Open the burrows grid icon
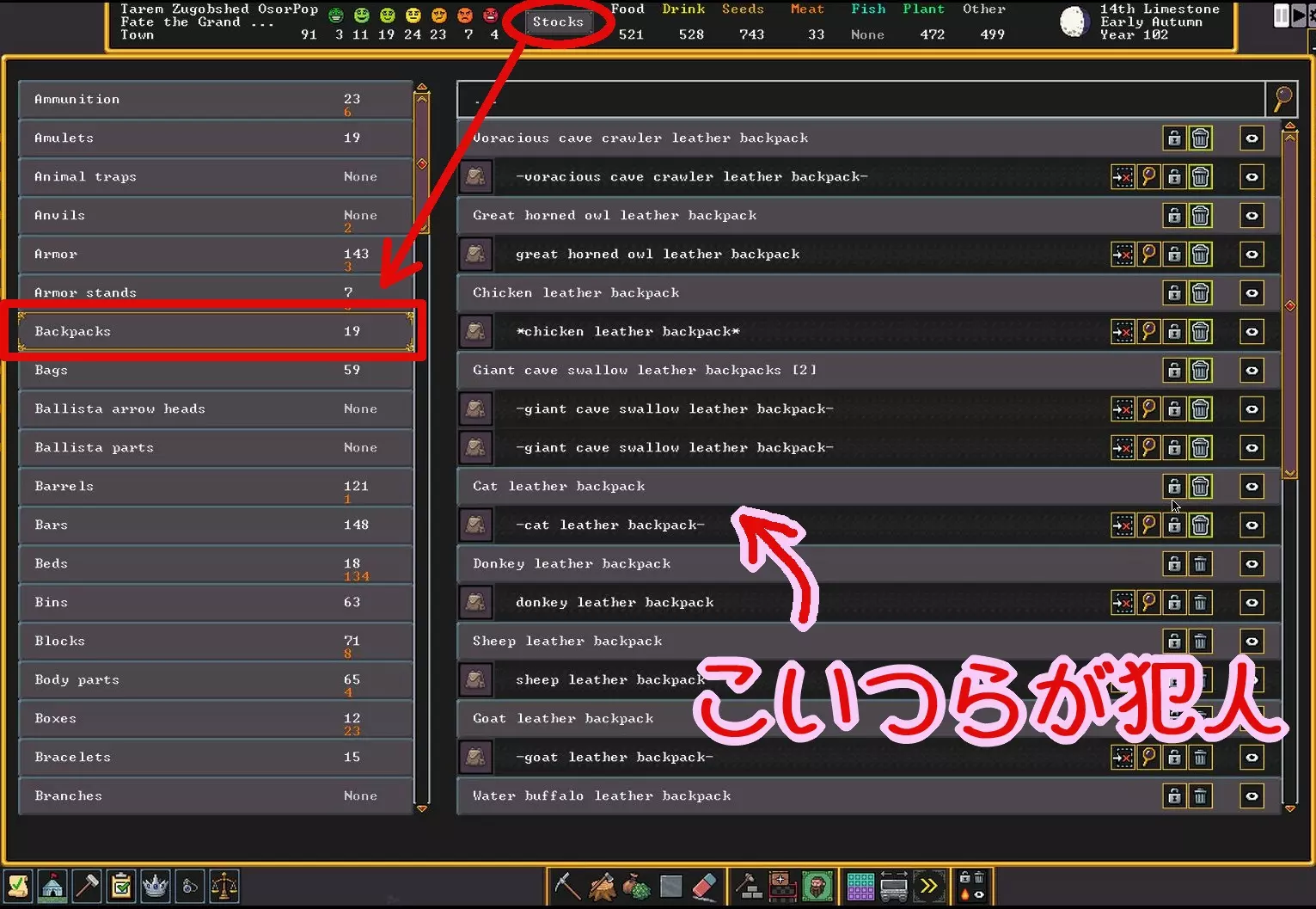This screenshot has width=1316, height=909. point(860,886)
